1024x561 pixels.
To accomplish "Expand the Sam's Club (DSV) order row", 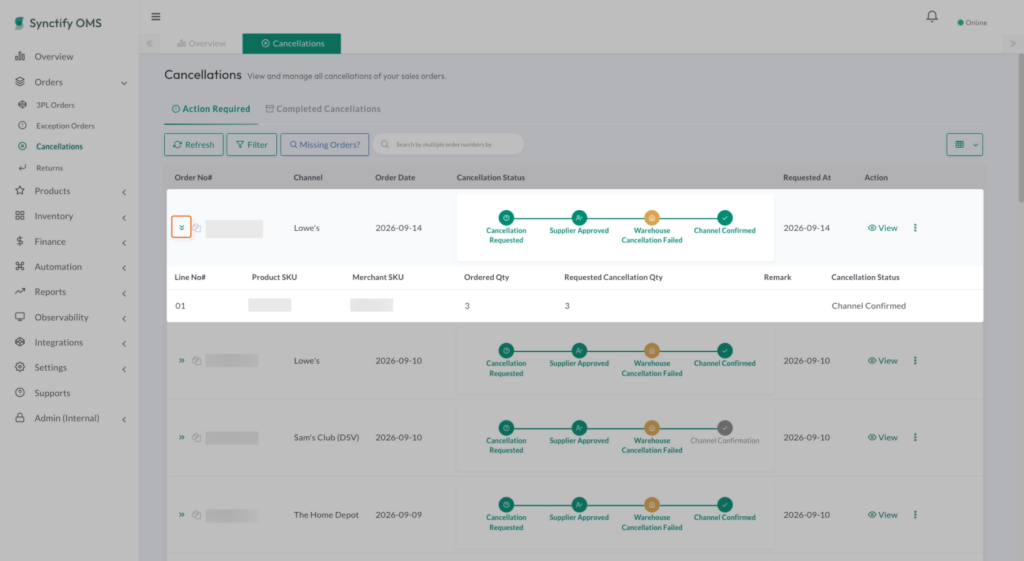I will tap(182, 438).
